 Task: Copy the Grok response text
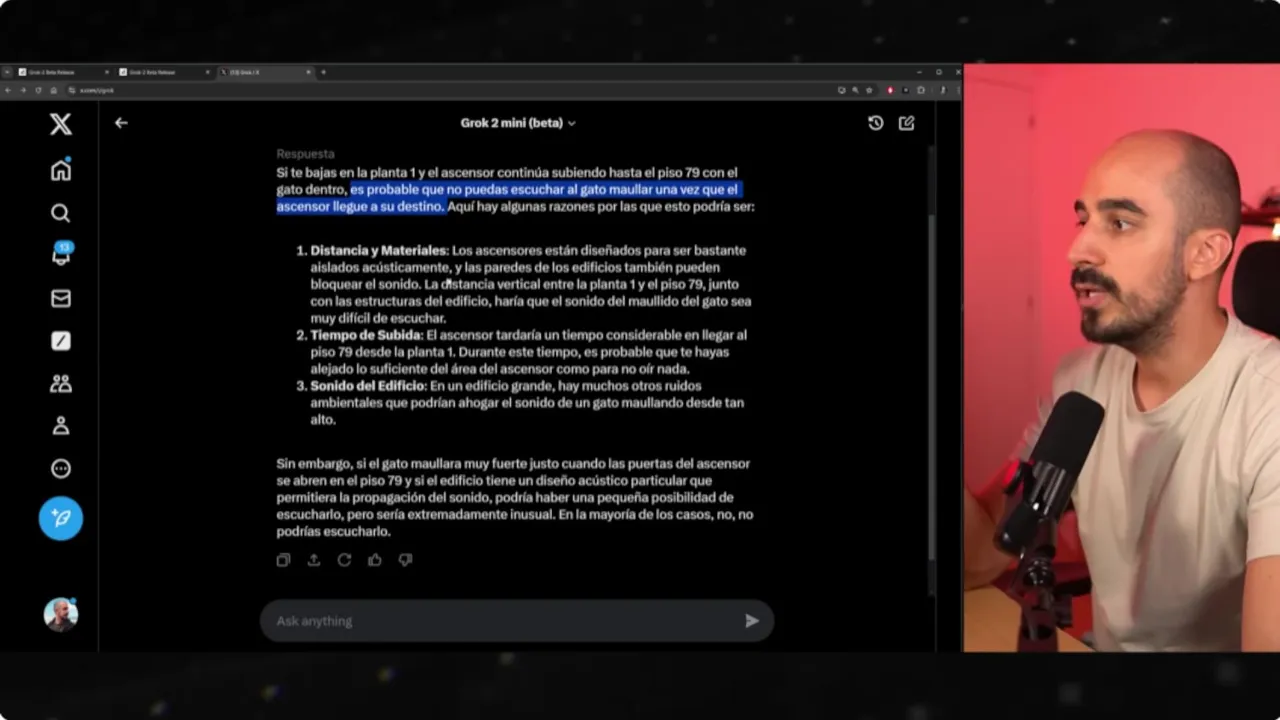(283, 560)
